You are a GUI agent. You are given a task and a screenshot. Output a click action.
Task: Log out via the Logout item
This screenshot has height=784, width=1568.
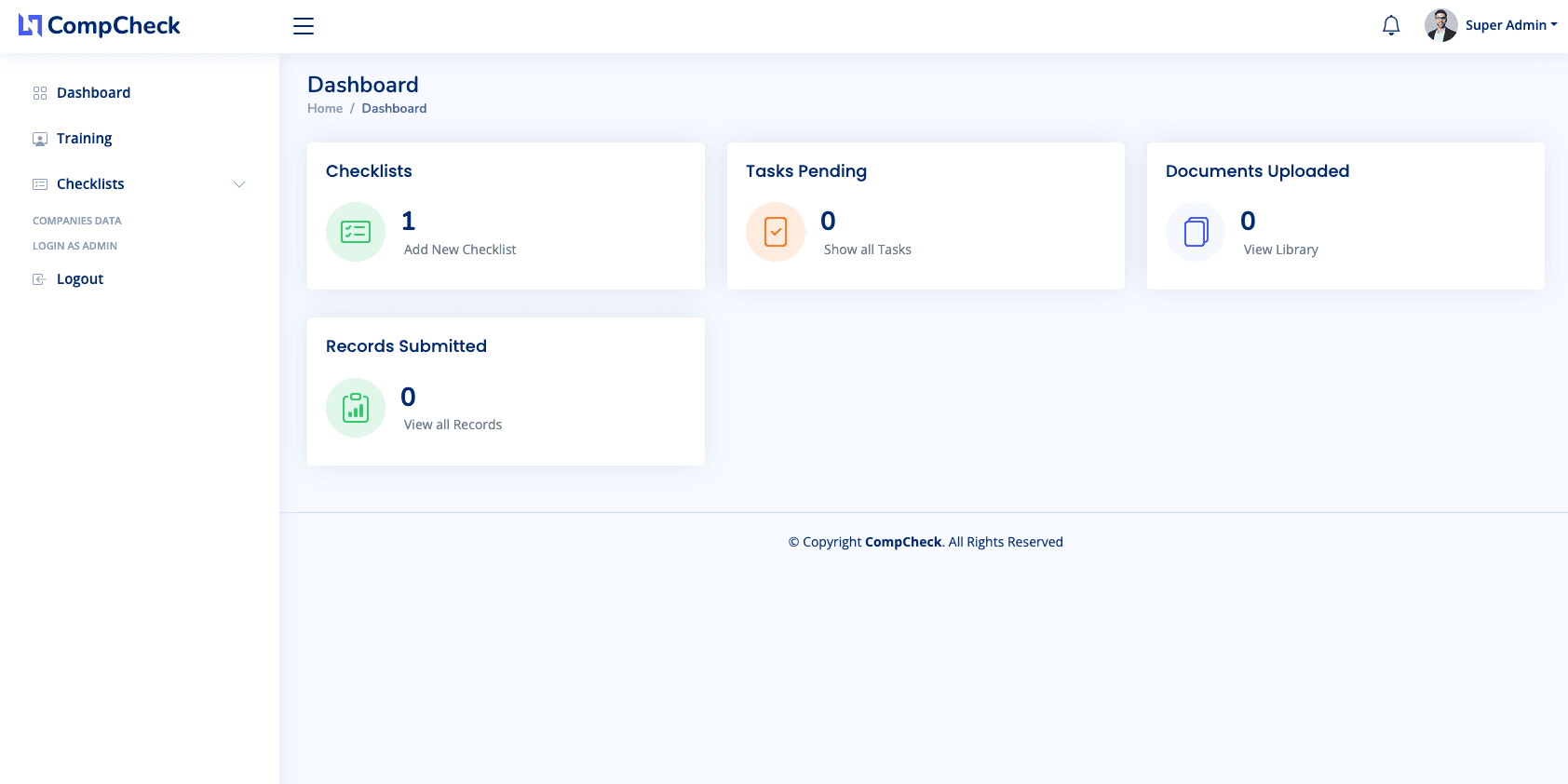point(80,279)
